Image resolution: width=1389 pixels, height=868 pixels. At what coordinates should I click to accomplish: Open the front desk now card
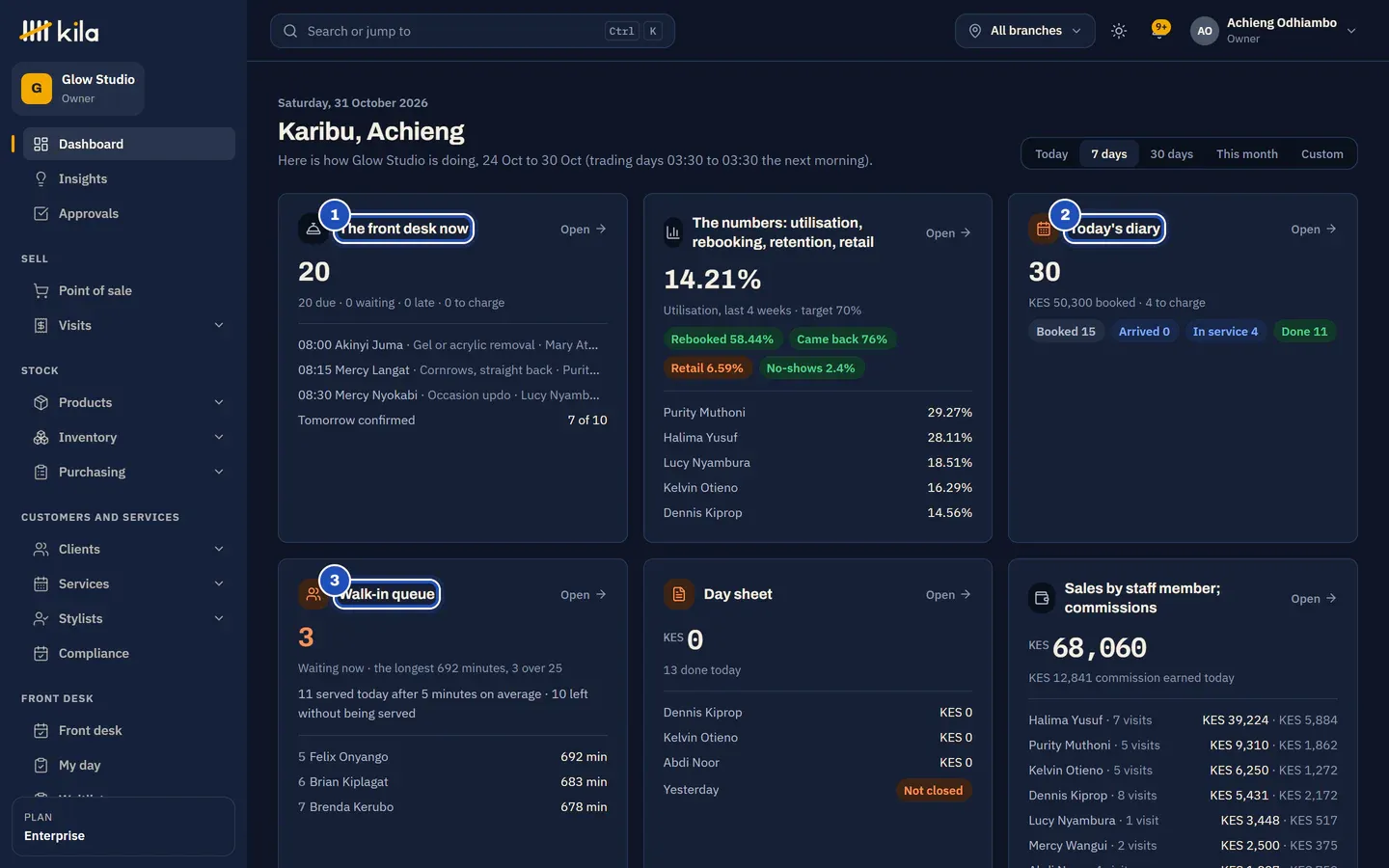pyautogui.click(x=584, y=229)
